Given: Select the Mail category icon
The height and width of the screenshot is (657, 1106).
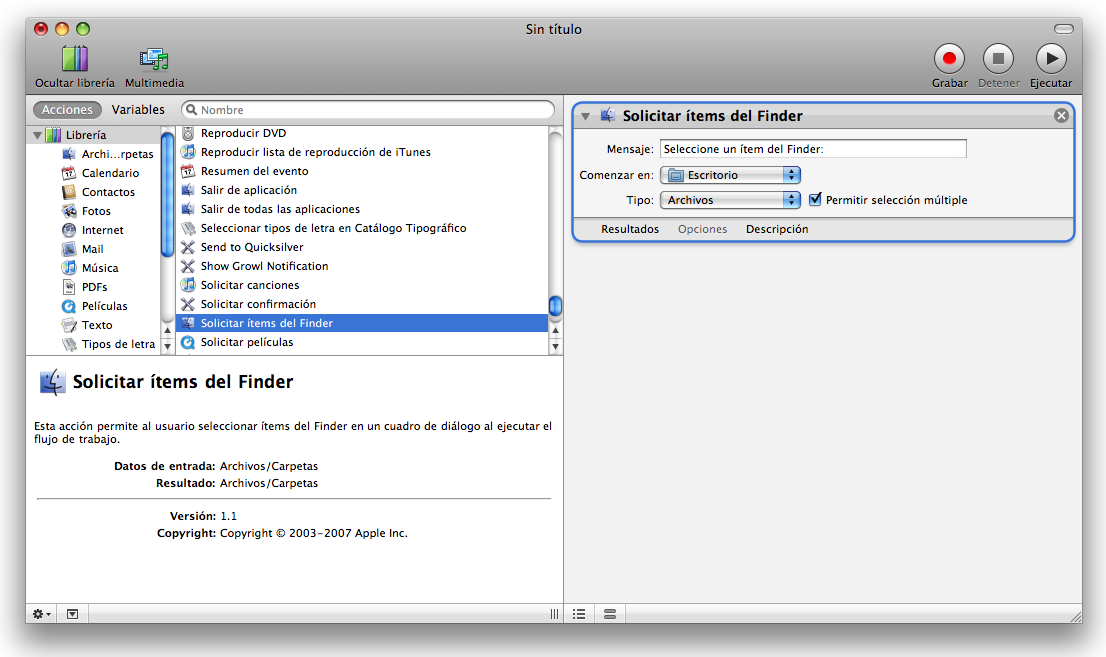Looking at the screenshot, I should (68, 249).
